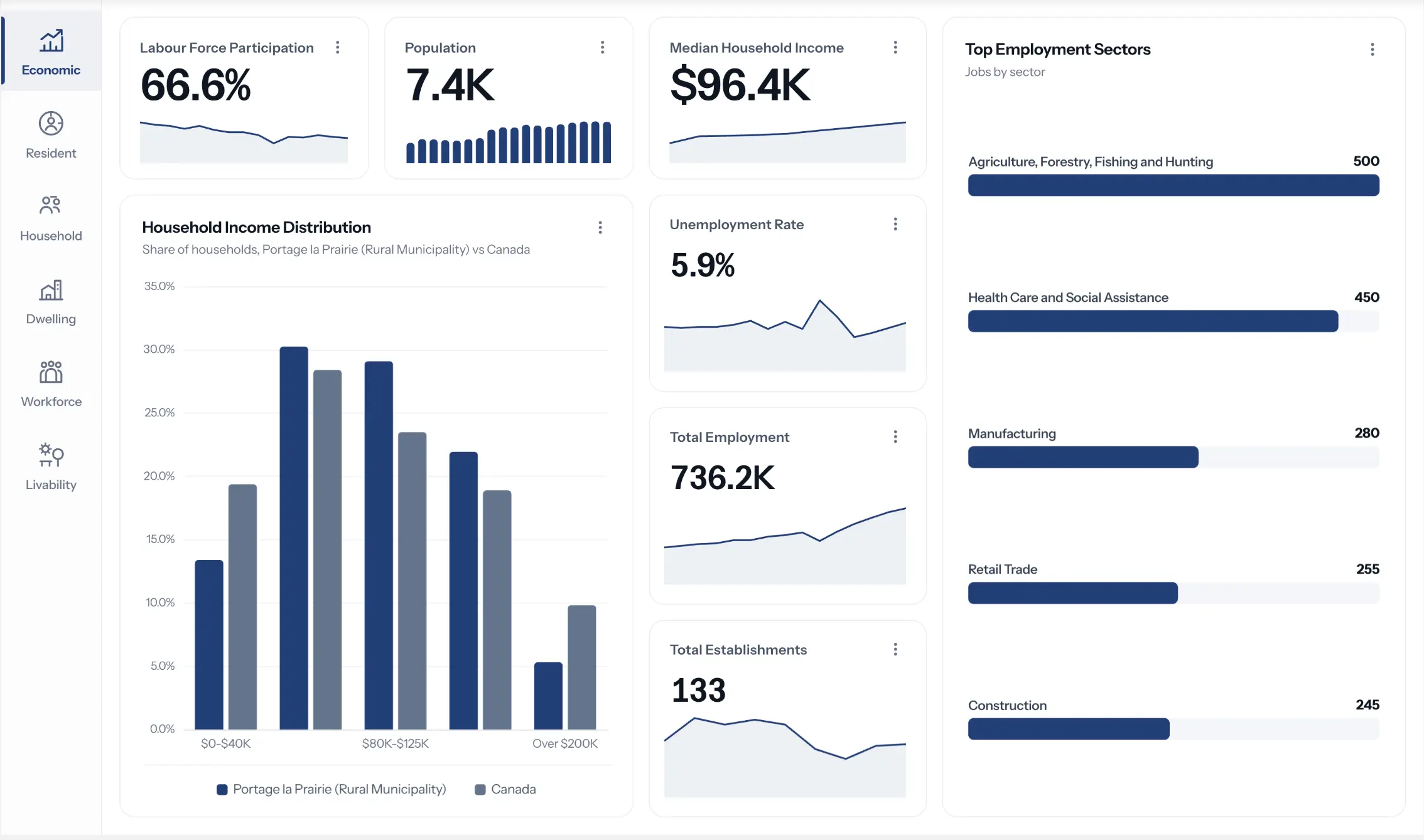Select the Economic tab label

pos(51,70)
